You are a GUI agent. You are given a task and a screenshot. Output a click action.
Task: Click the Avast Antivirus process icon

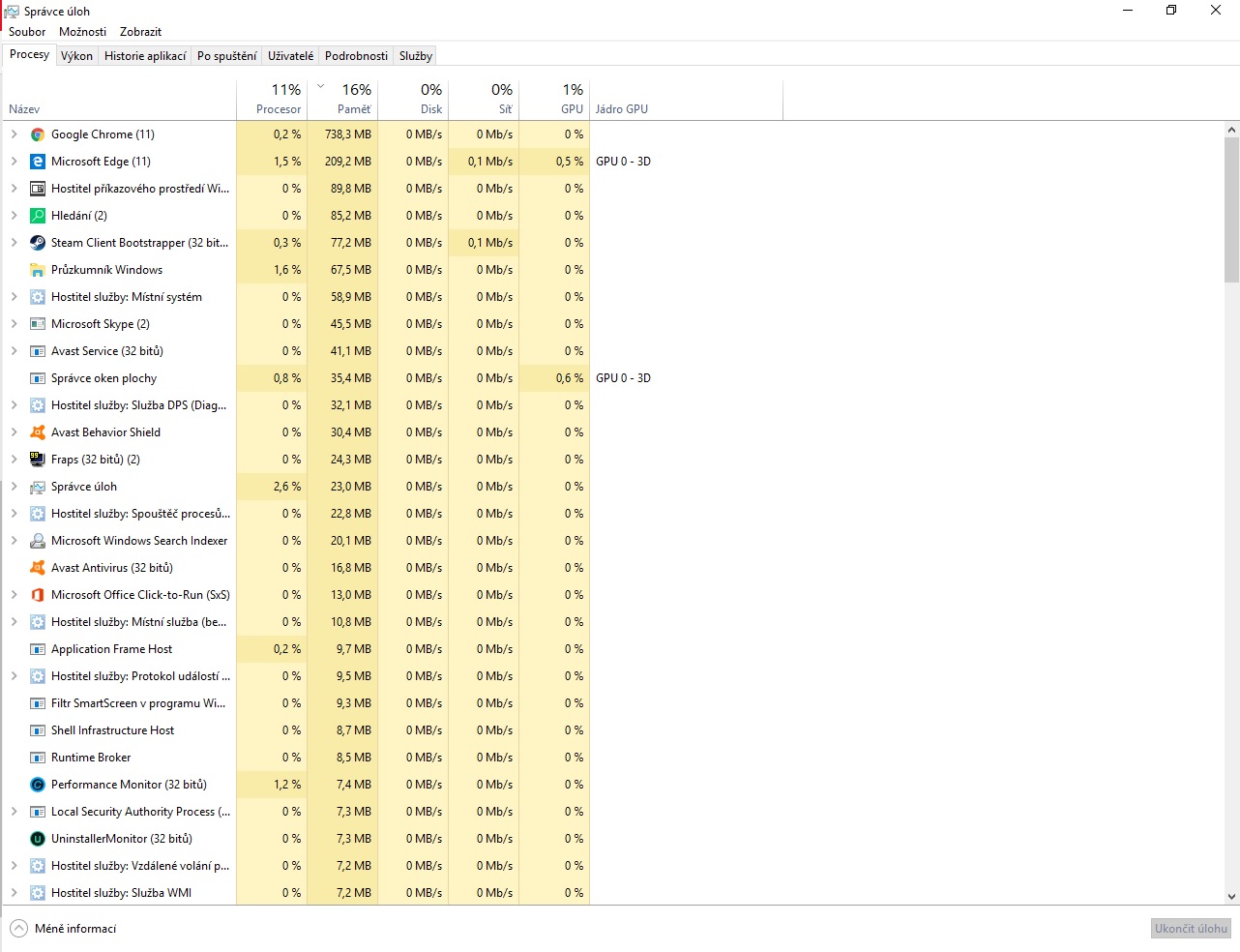38,568
